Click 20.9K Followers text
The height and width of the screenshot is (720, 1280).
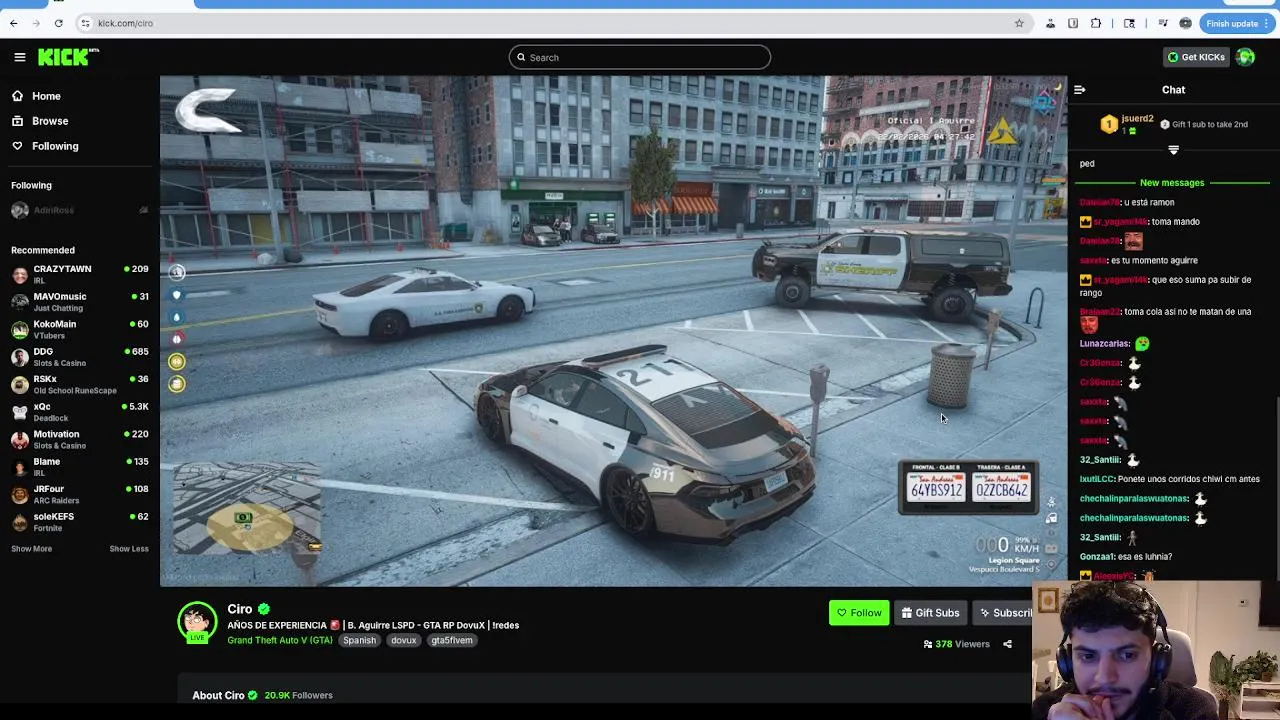(x=298, y=696)
